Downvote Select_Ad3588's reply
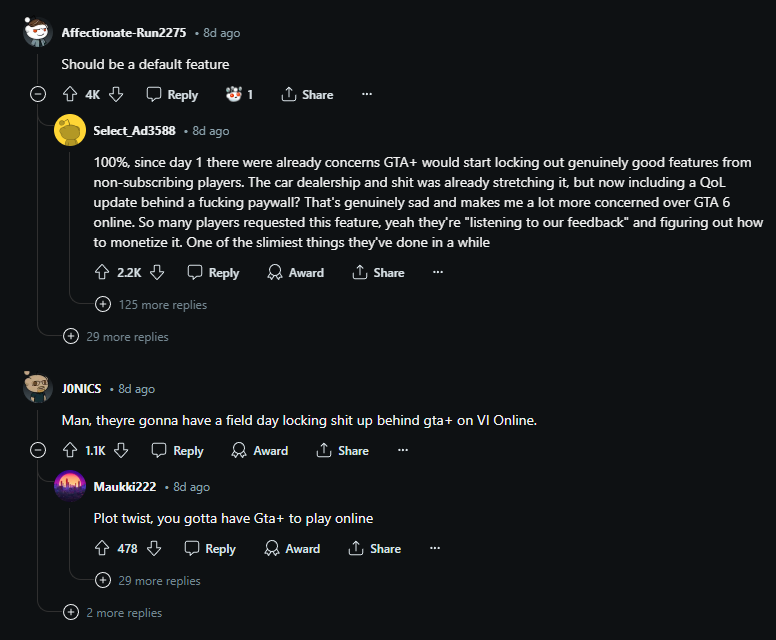 coord(156,272)
